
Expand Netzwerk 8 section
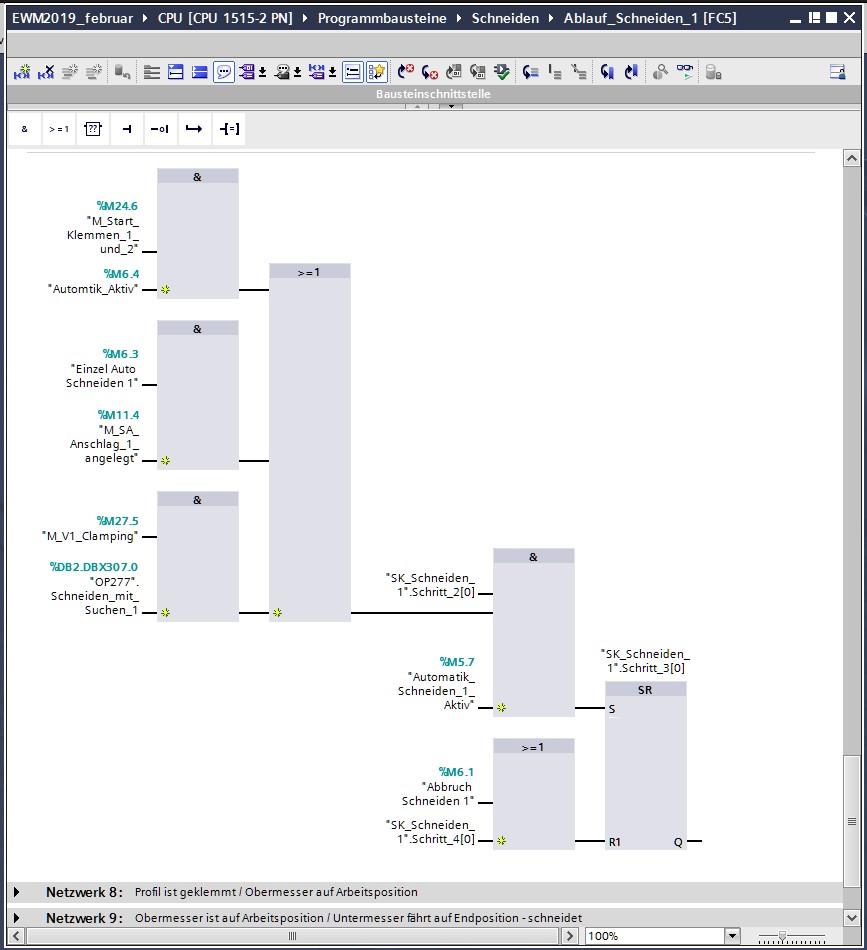tap(17, 892)
